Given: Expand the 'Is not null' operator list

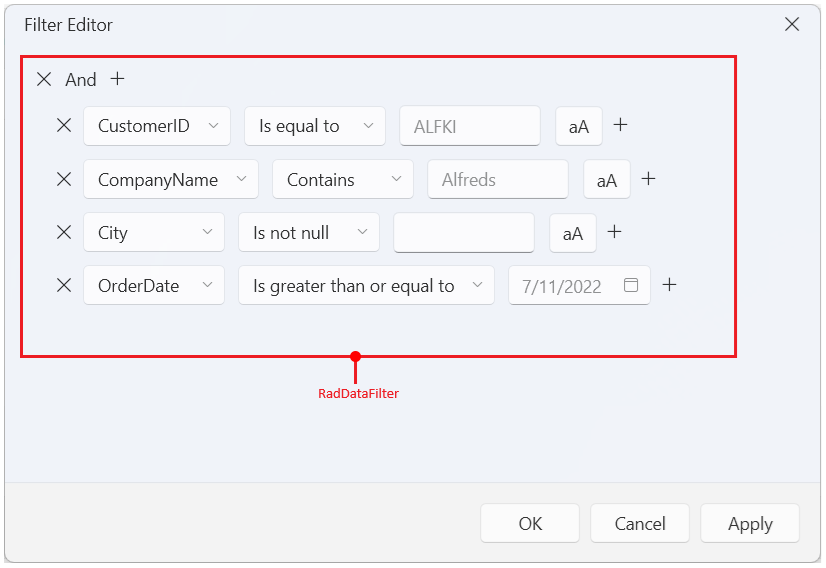Looking at the screenshot, I should pyautogui.click(x=309, y=232).
